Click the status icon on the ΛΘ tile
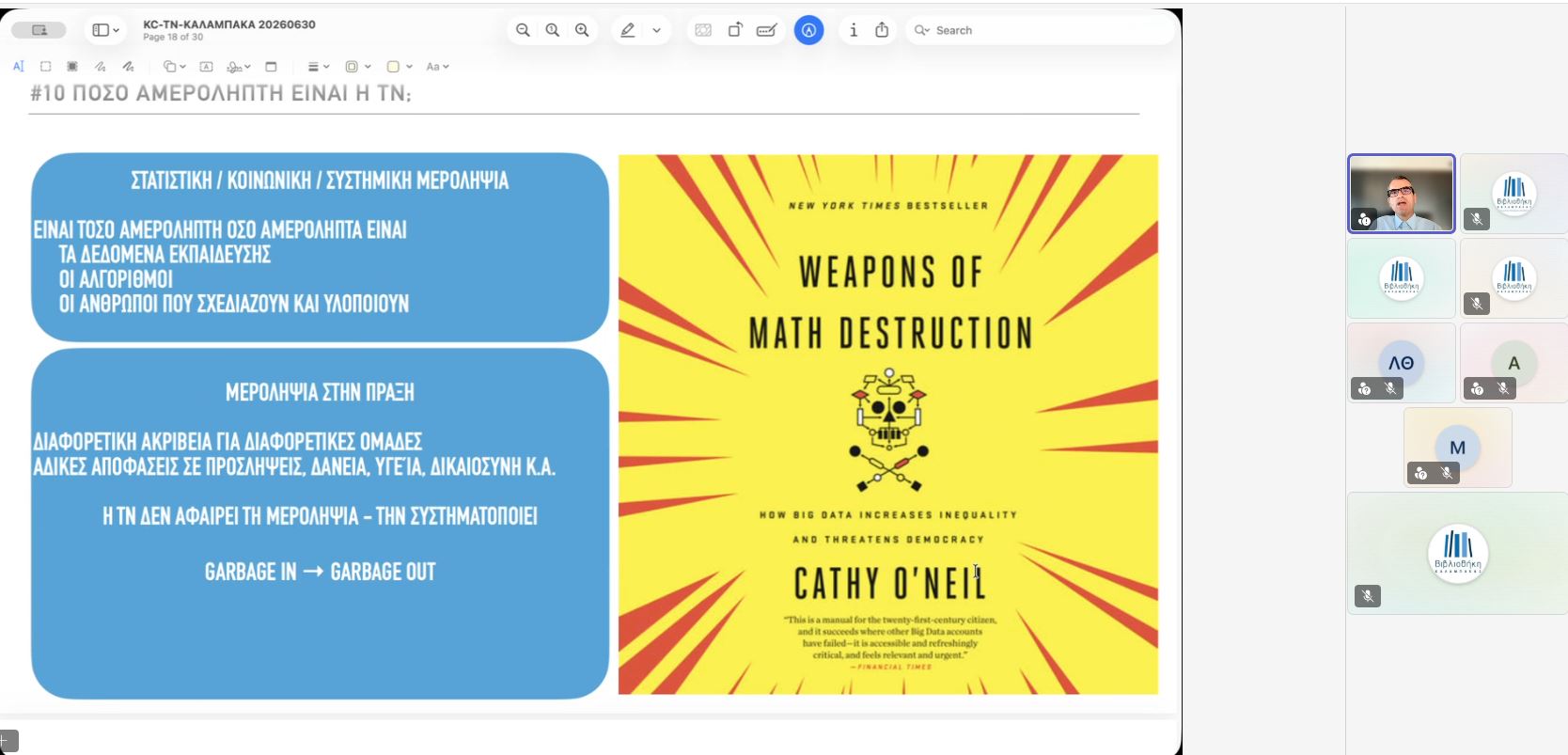 (1364, 388)
